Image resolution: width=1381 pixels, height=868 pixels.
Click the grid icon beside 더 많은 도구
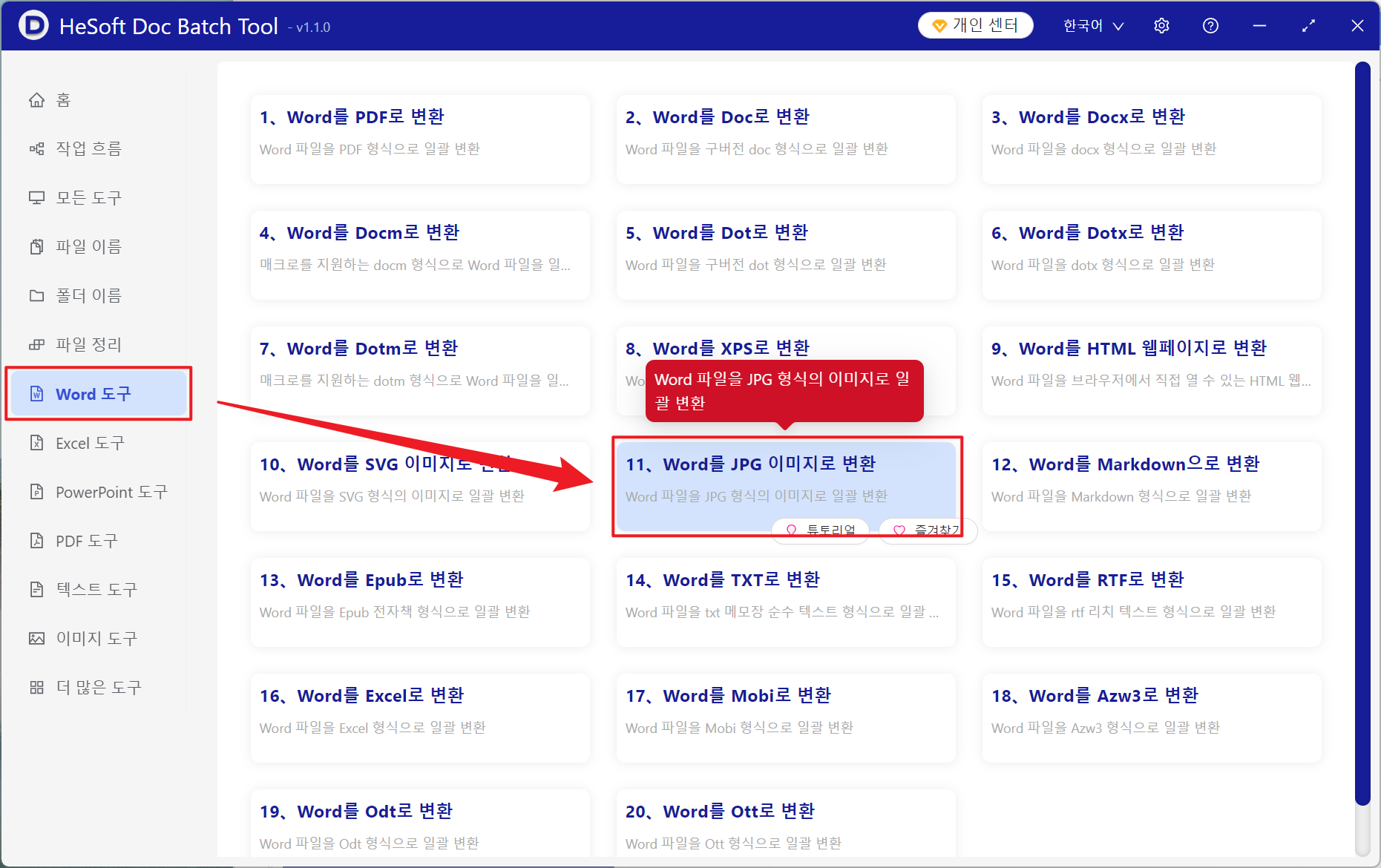36,688
